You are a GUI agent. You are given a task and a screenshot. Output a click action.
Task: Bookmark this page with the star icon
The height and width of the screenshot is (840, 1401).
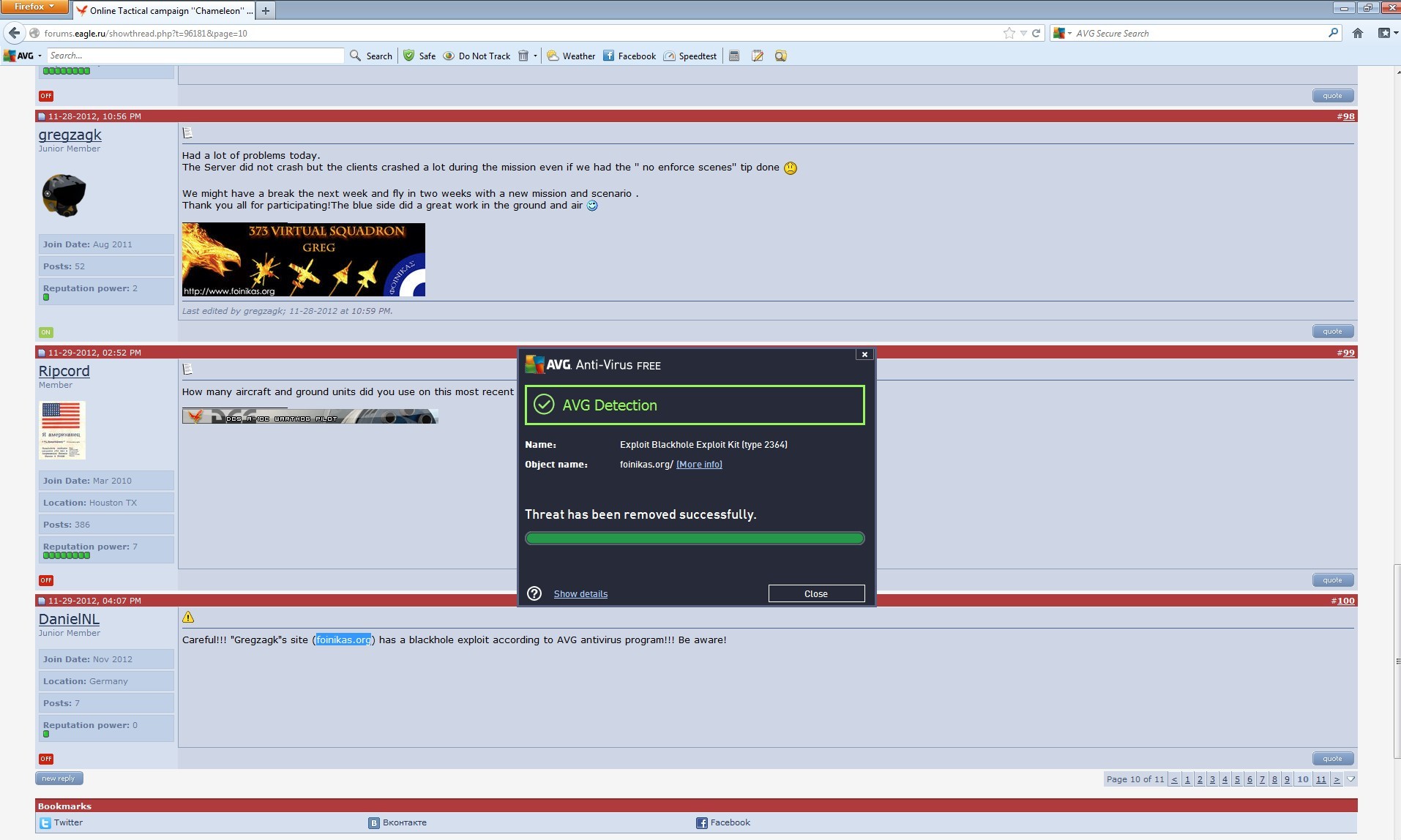coord(1009,33)
